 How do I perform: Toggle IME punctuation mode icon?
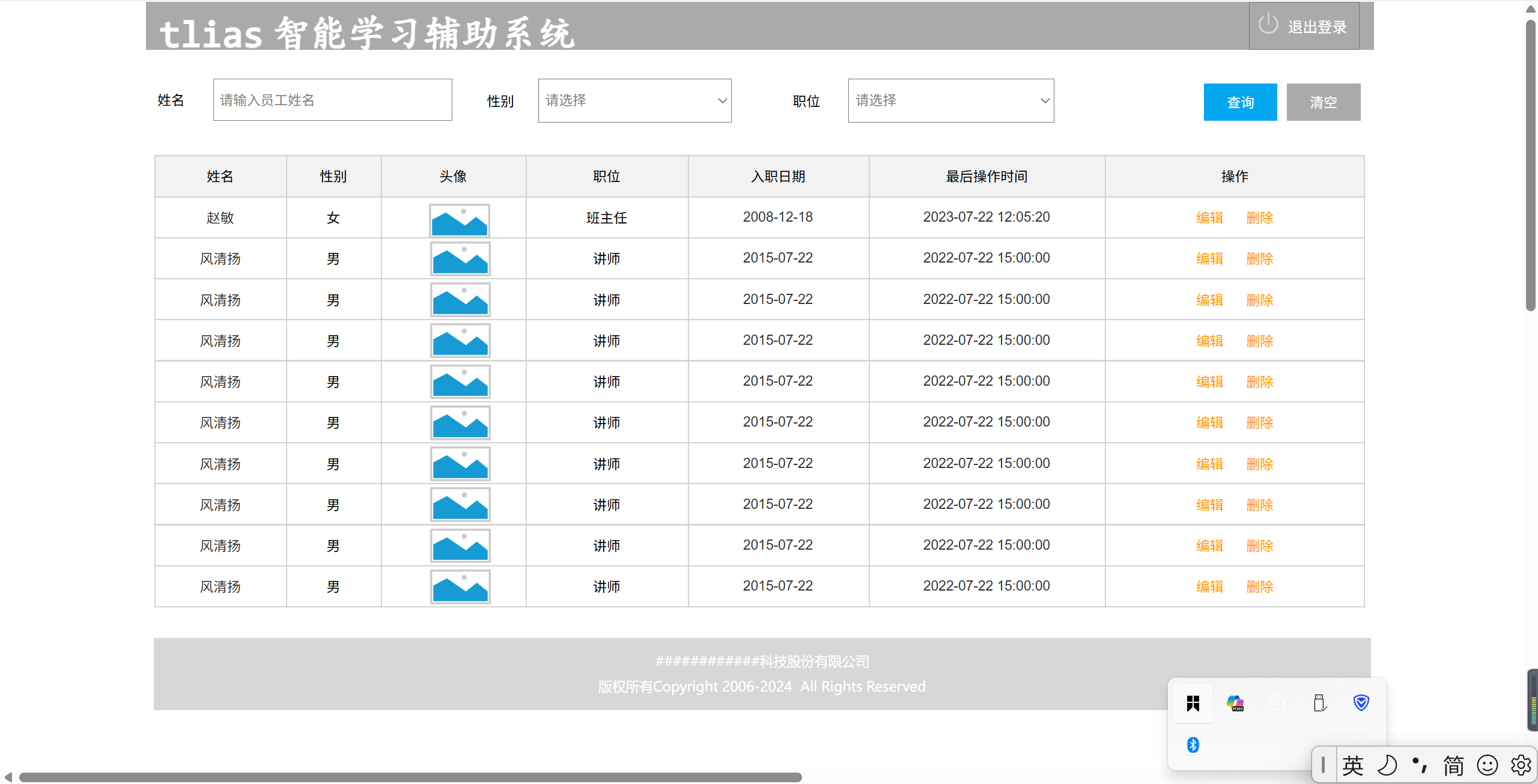click(1420, 765)
